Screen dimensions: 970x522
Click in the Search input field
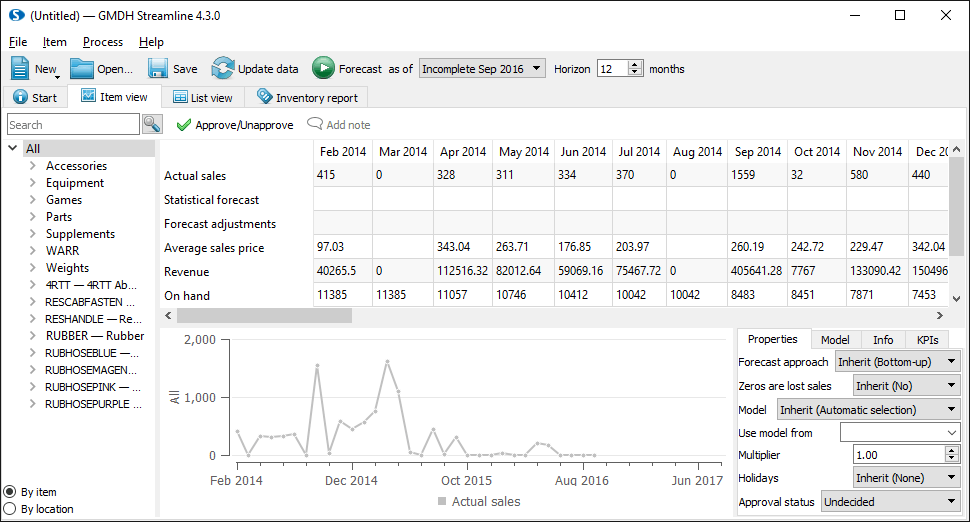[72, 125]
